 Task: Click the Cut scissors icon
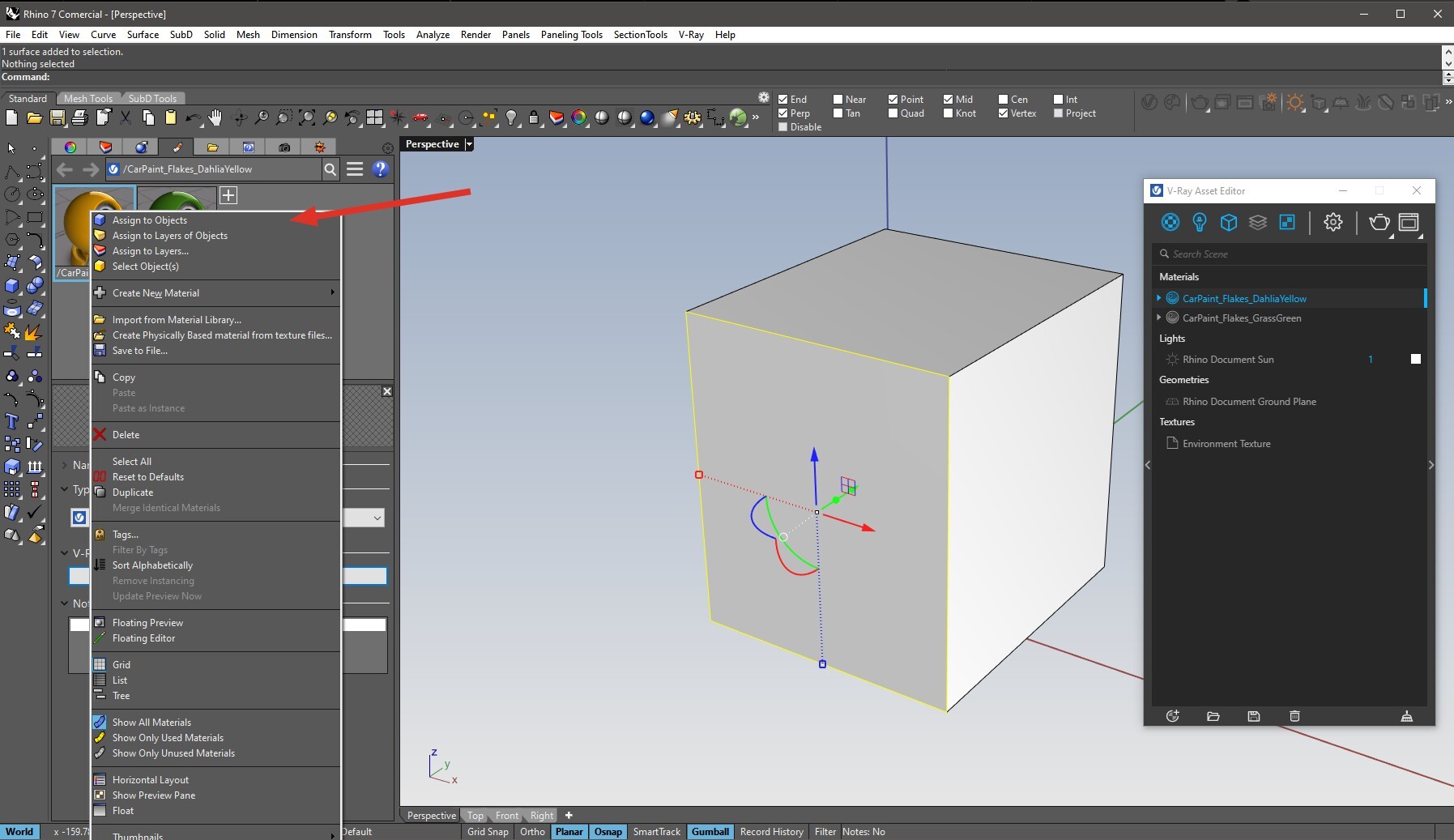[x=126, y=117]
